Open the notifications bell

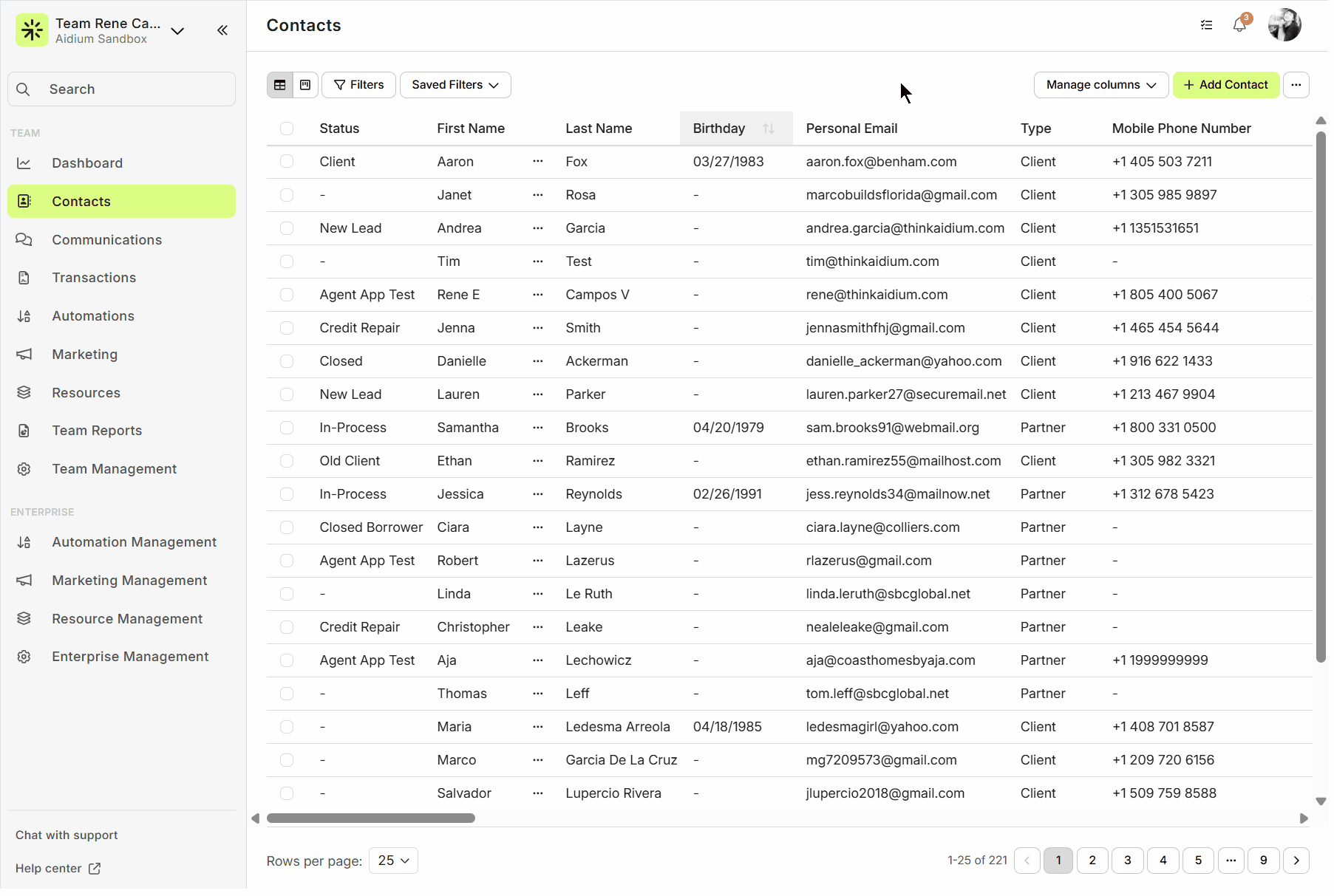(x=1239, y=25)
